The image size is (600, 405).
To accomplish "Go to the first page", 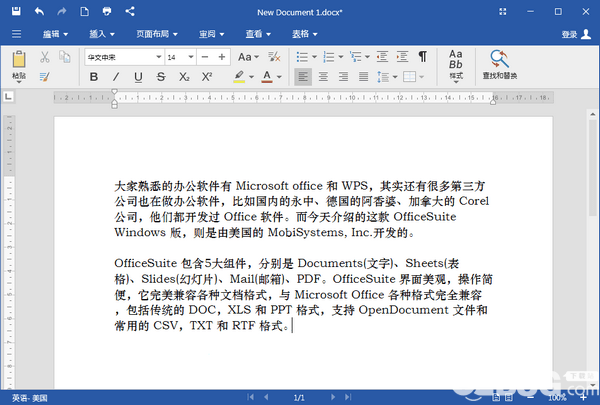I will [x=250, y=397].
